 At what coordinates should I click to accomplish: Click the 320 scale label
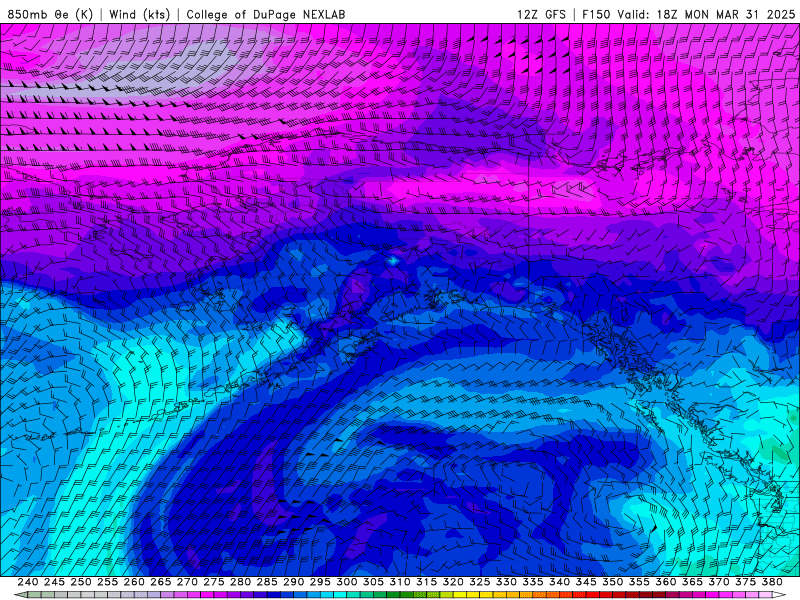click(453, 582)
